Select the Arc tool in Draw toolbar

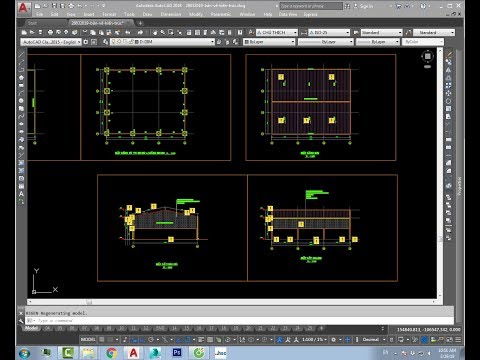coord(21,93)
